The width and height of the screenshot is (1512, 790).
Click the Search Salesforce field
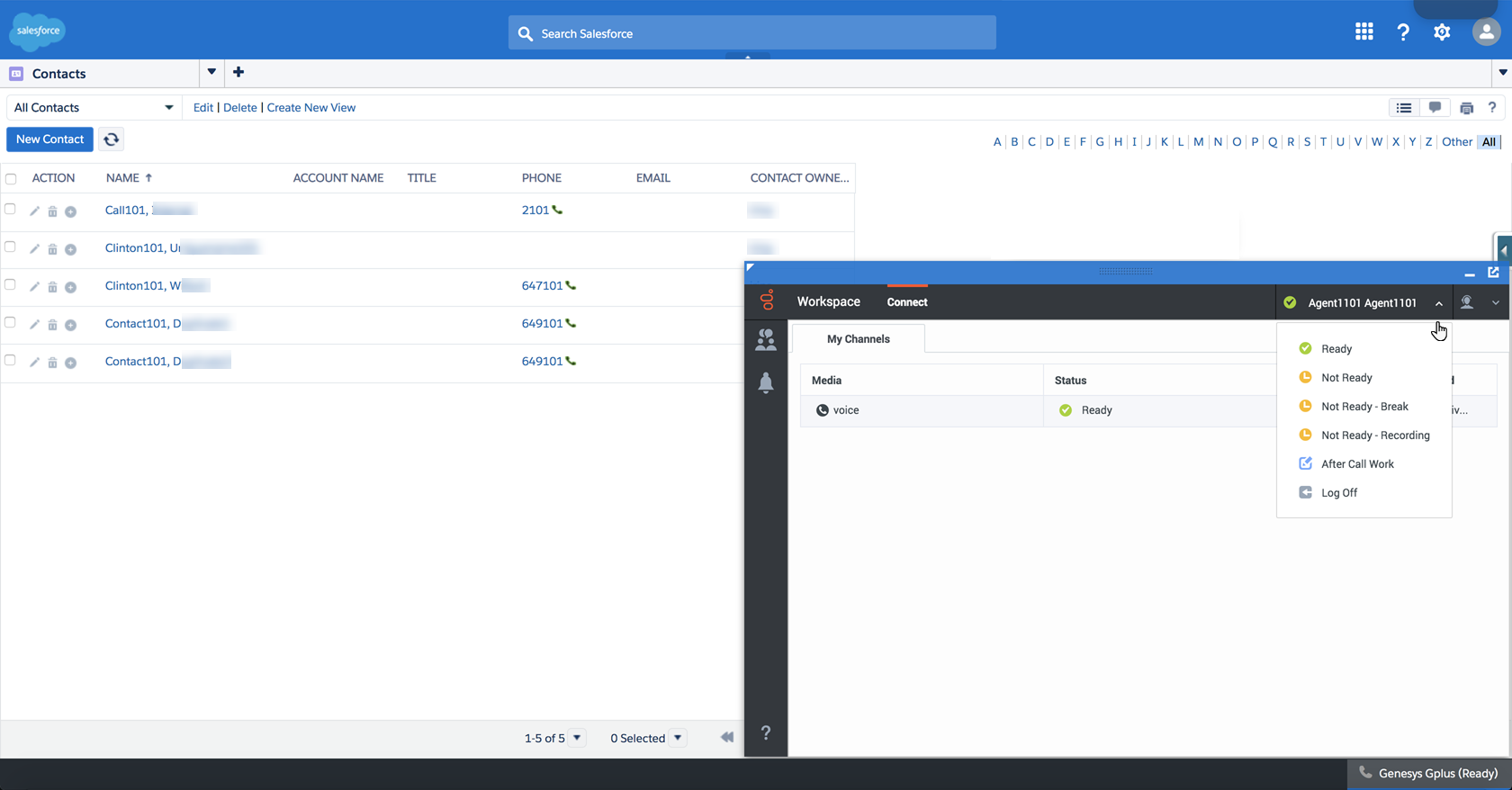coord(751,33)
